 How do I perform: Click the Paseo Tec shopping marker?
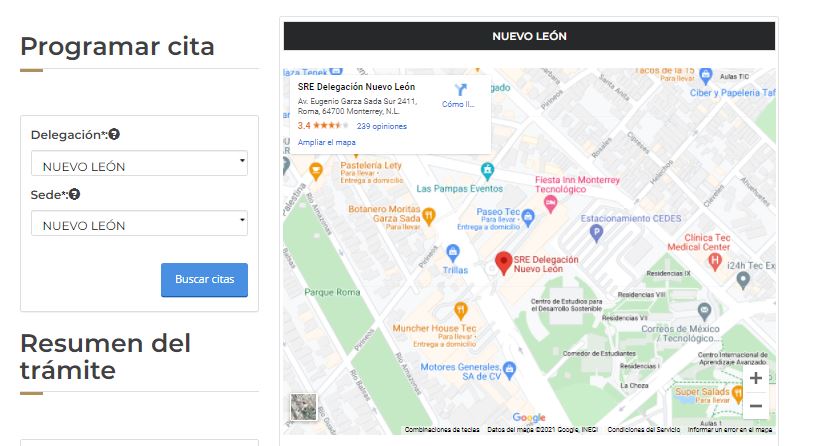528,217
